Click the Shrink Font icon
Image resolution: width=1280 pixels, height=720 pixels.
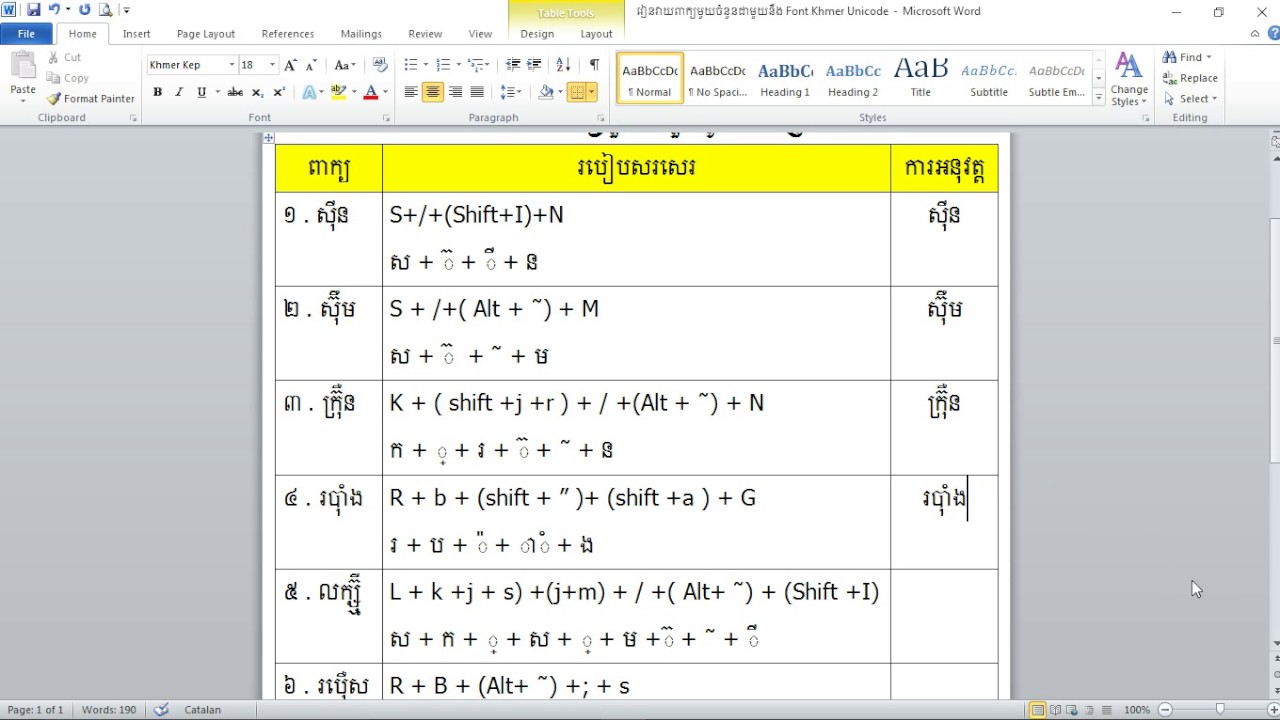(x=313, y=65)
